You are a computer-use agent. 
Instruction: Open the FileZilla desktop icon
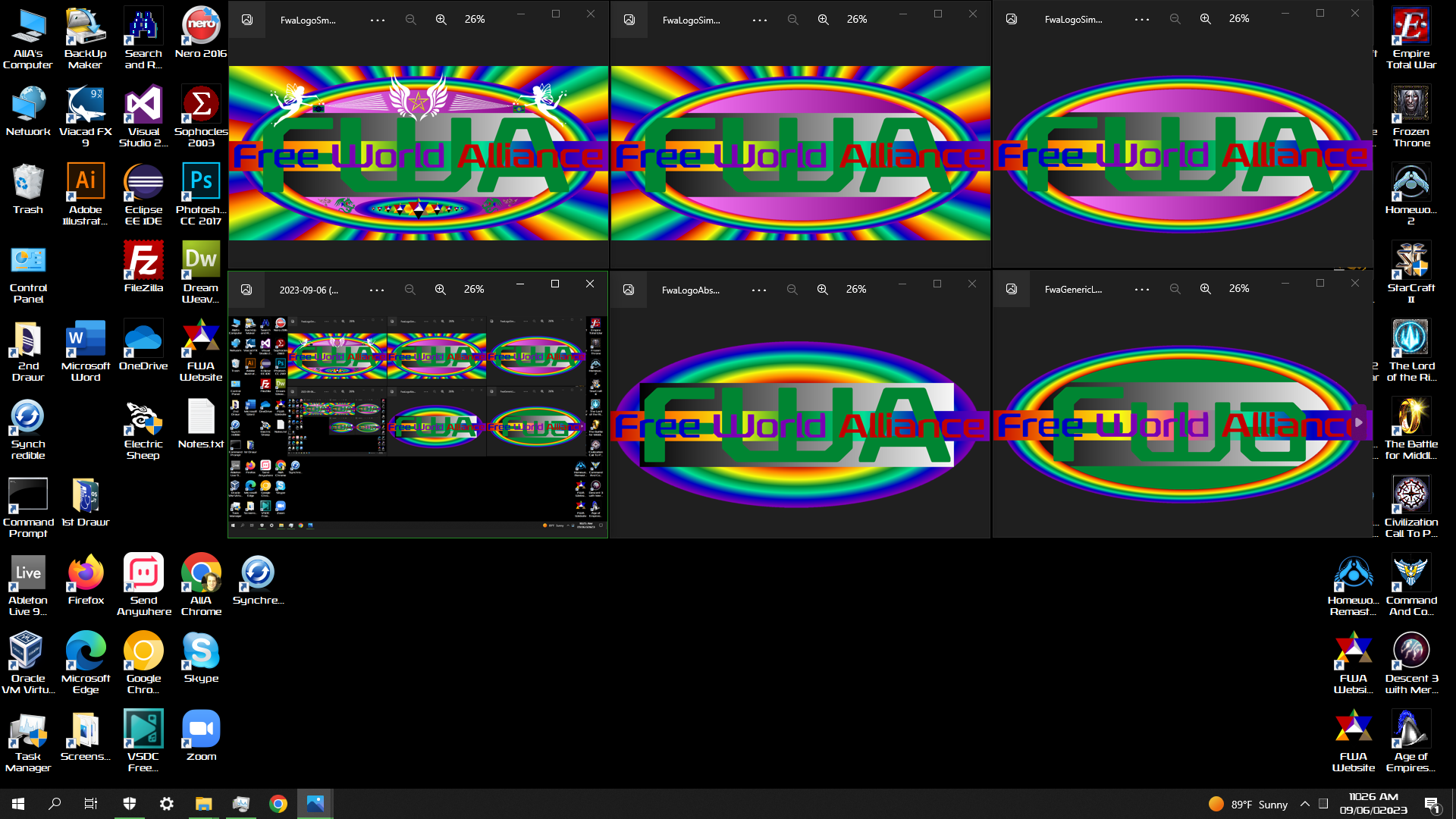click(x=143, y=260)
